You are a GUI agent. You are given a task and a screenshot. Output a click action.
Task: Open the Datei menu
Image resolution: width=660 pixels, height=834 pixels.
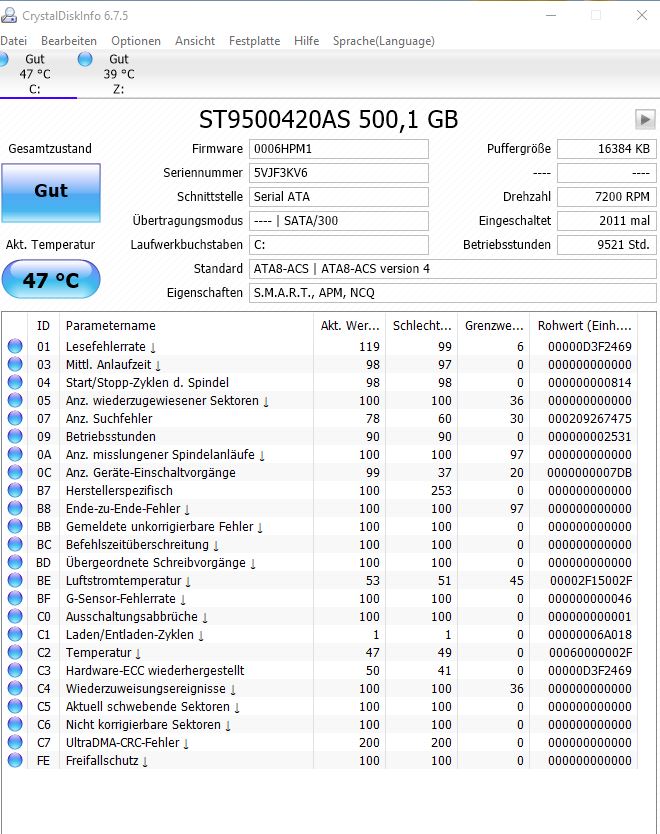13,41
